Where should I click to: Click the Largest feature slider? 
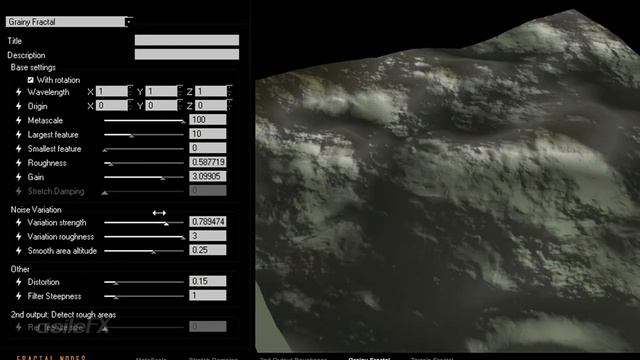[x=144, y=135]
